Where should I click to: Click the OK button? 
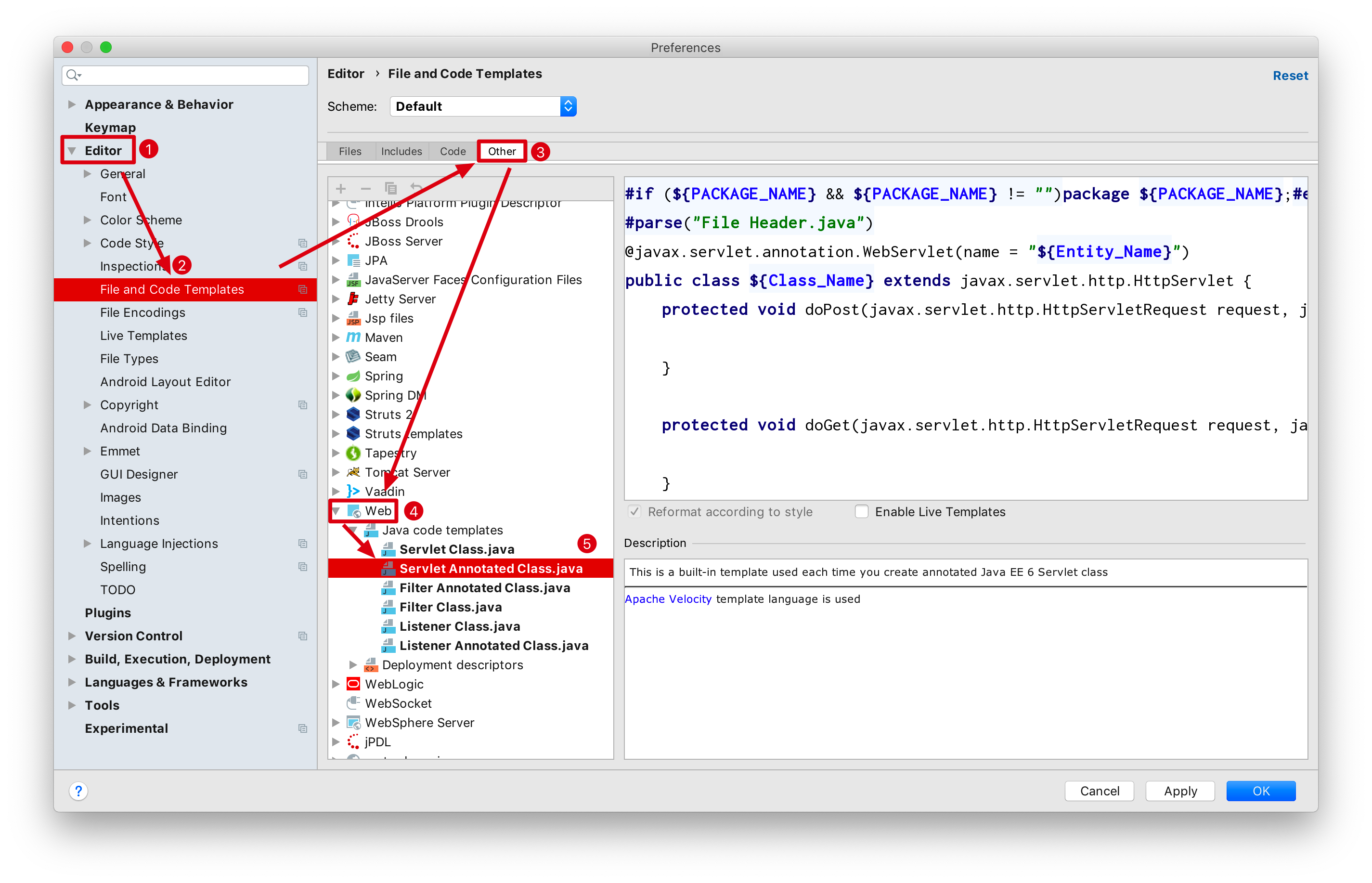1261,791
